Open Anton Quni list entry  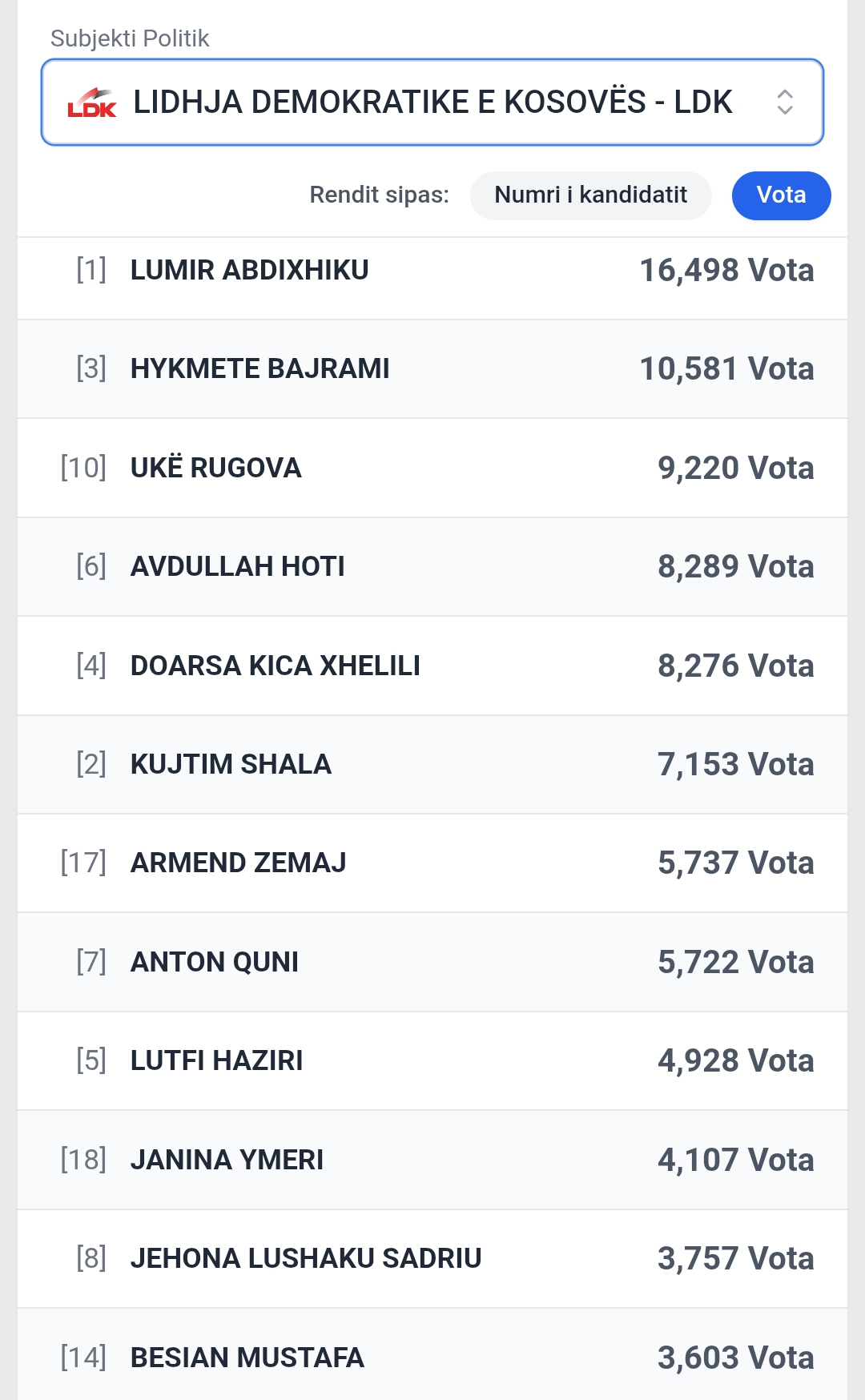click(432, 962)
